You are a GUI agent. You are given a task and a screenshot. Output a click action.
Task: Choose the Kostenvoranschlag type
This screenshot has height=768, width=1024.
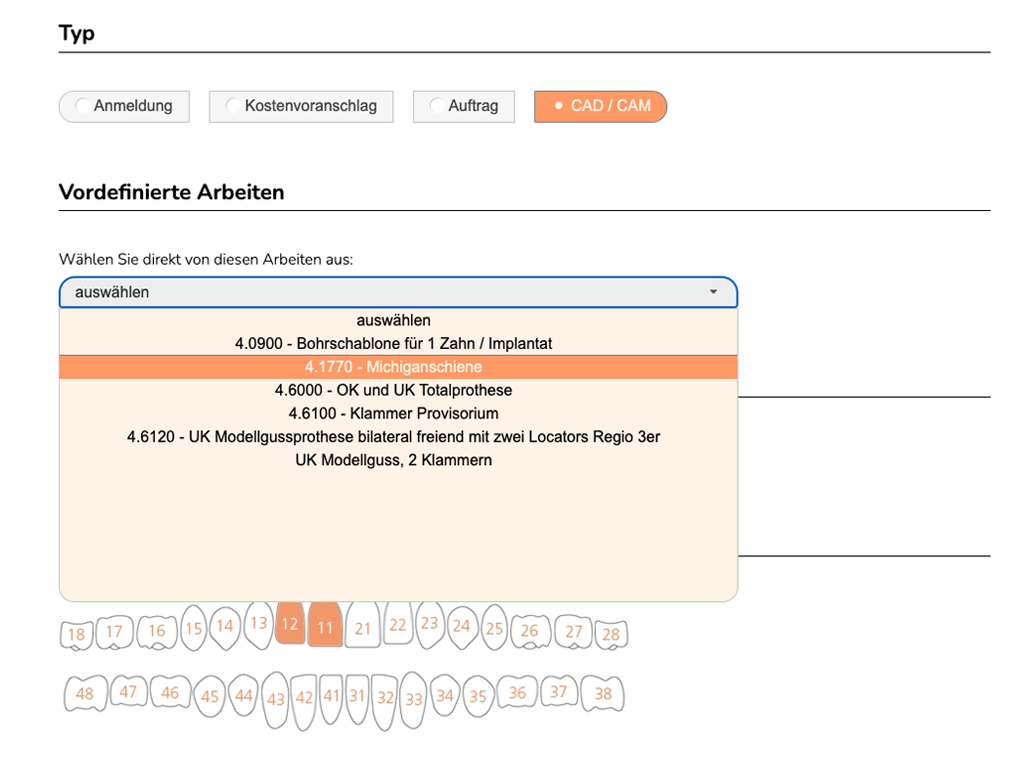click(x=301, y=106)
